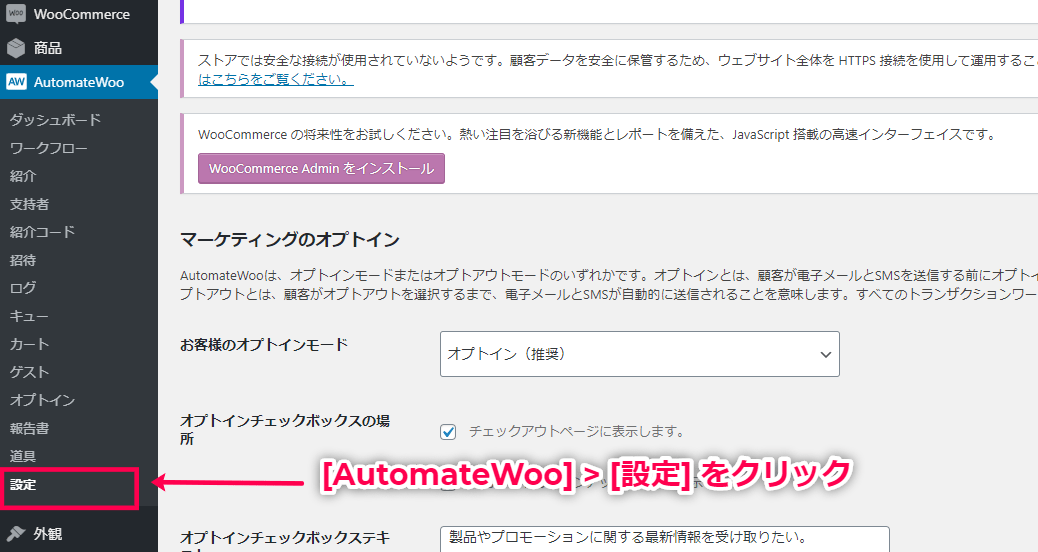Toggle チェックアウトページに表示します checkbox

(448, 432)
